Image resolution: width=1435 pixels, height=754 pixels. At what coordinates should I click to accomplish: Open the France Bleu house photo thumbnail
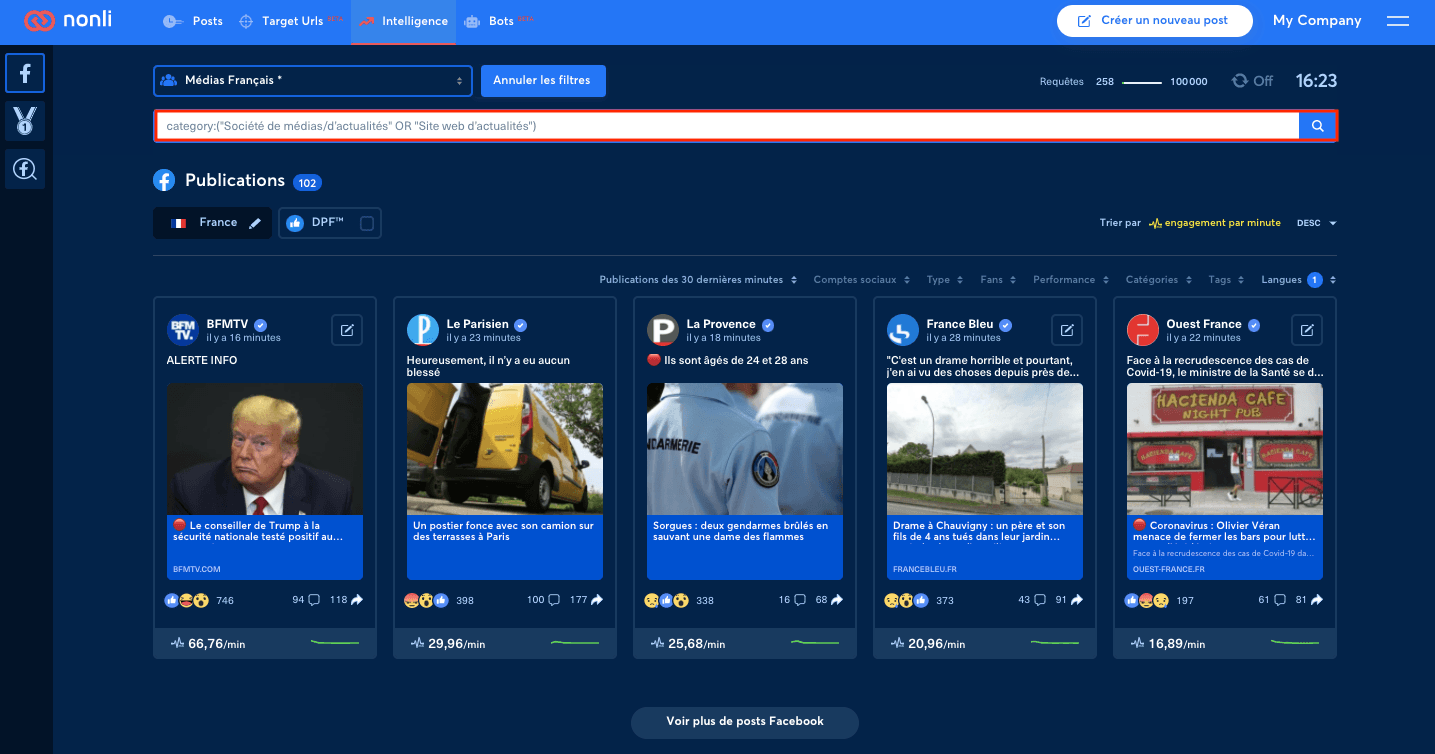985,449
